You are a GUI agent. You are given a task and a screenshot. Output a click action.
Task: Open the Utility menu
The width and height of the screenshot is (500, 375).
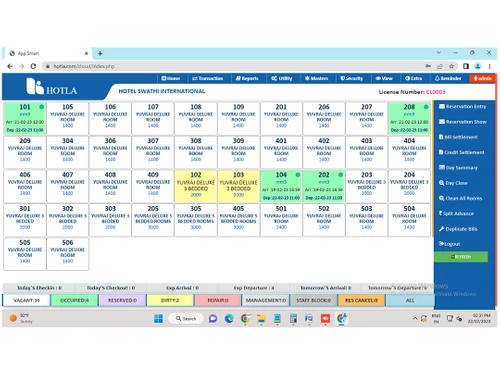tap(282, 78)
